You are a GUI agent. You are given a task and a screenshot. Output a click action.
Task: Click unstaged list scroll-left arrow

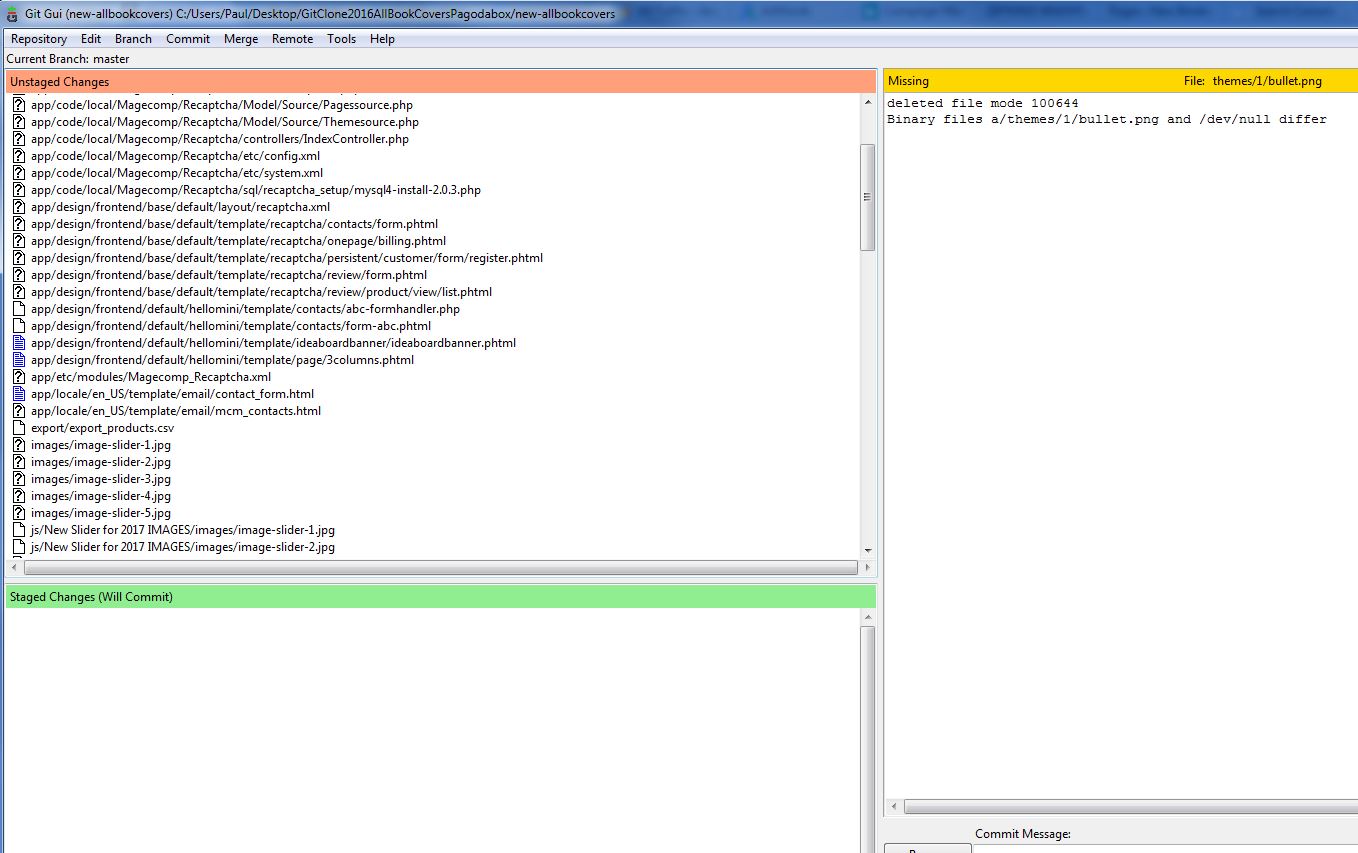pyautogui.click(x=13, y=568)
